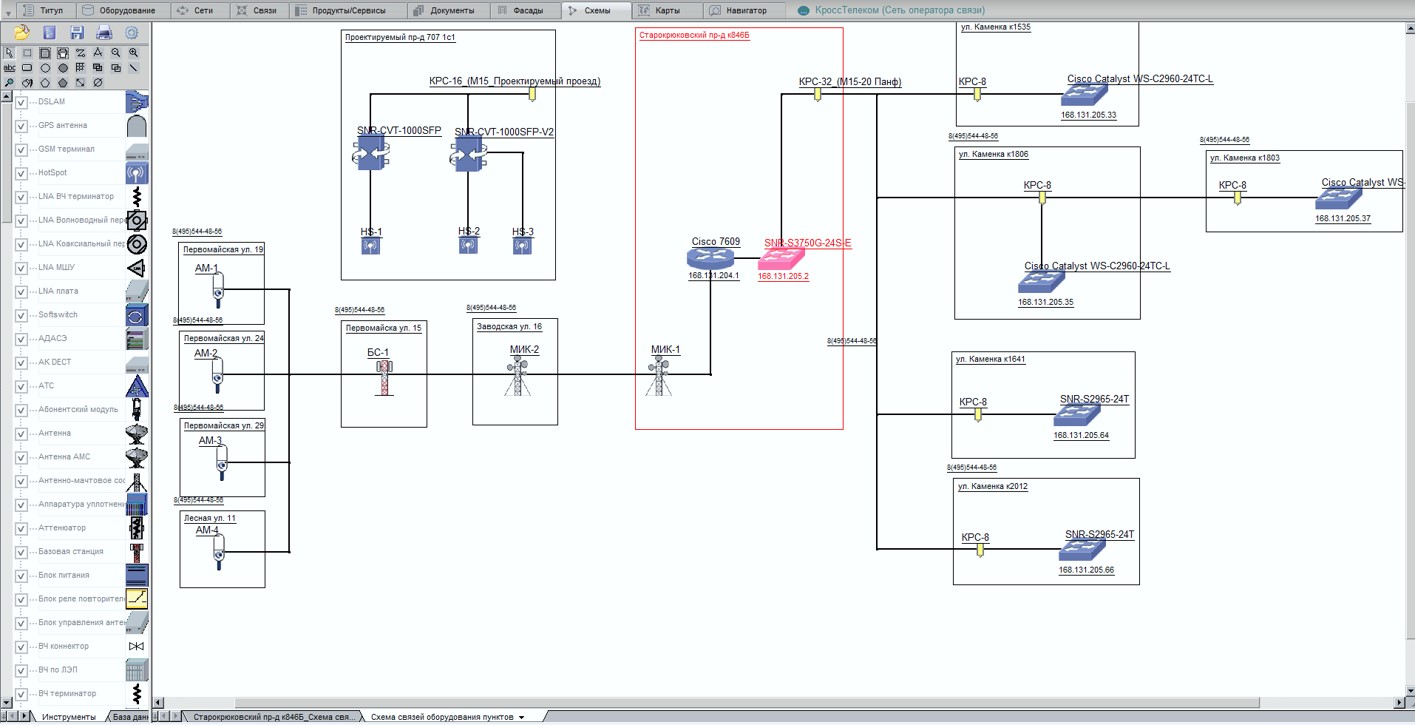Viewport: 1415px width, 725px height.
Task: Select the empty pentagon shape tool
Action: [45, 83]
